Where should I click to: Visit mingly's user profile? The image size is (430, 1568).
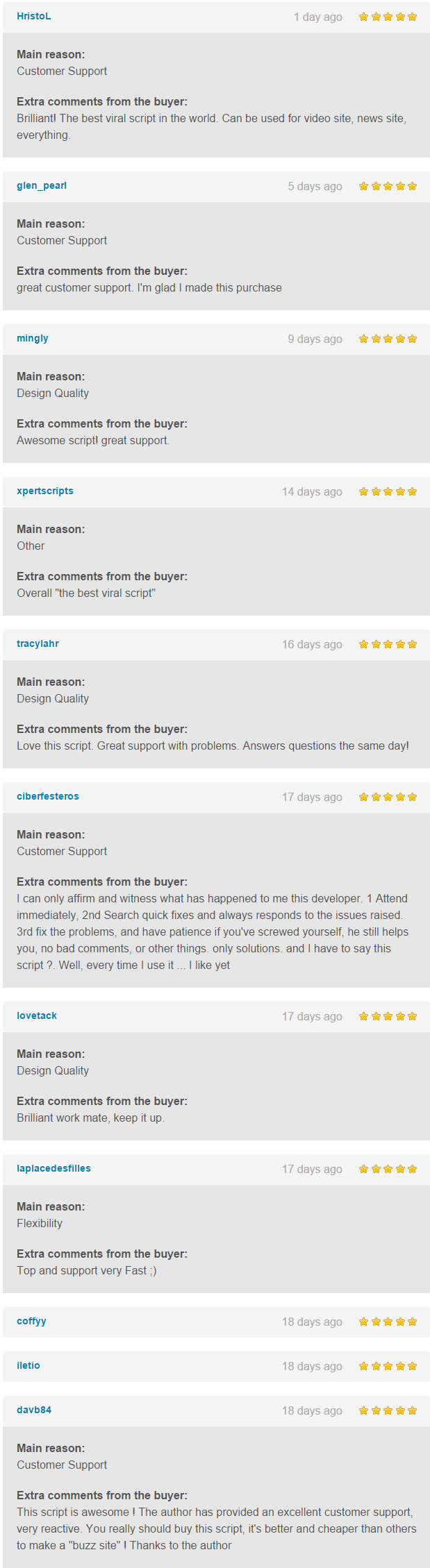pos(33,339)
